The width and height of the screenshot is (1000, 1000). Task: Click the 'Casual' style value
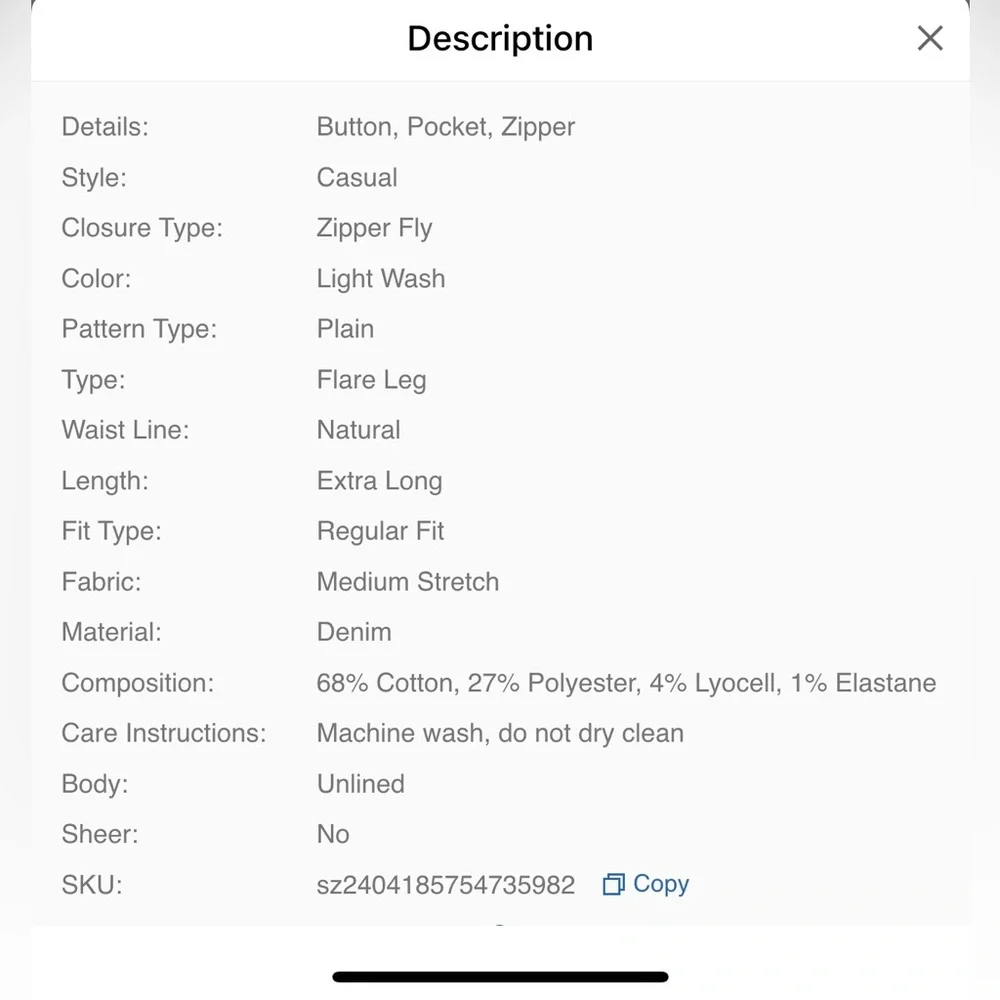(357, 178)
